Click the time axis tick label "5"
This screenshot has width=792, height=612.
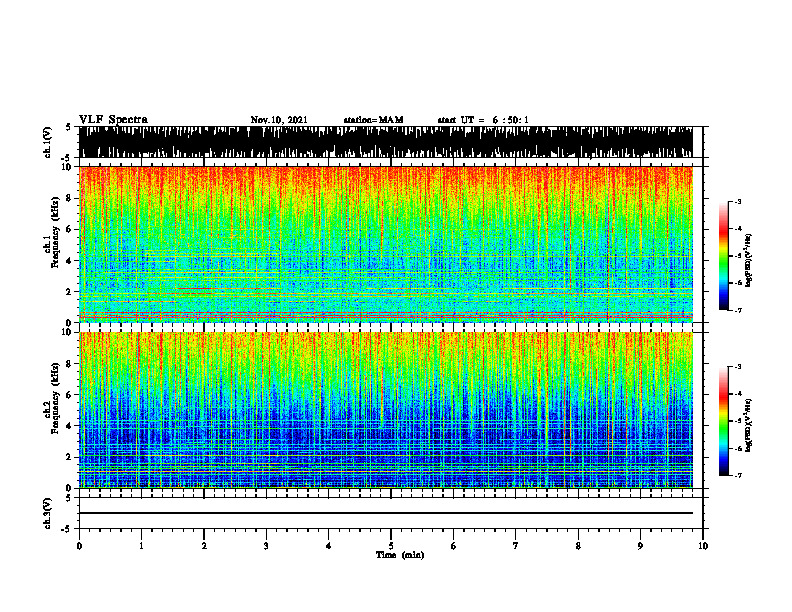pyautogui.click(x=391, y=546)
